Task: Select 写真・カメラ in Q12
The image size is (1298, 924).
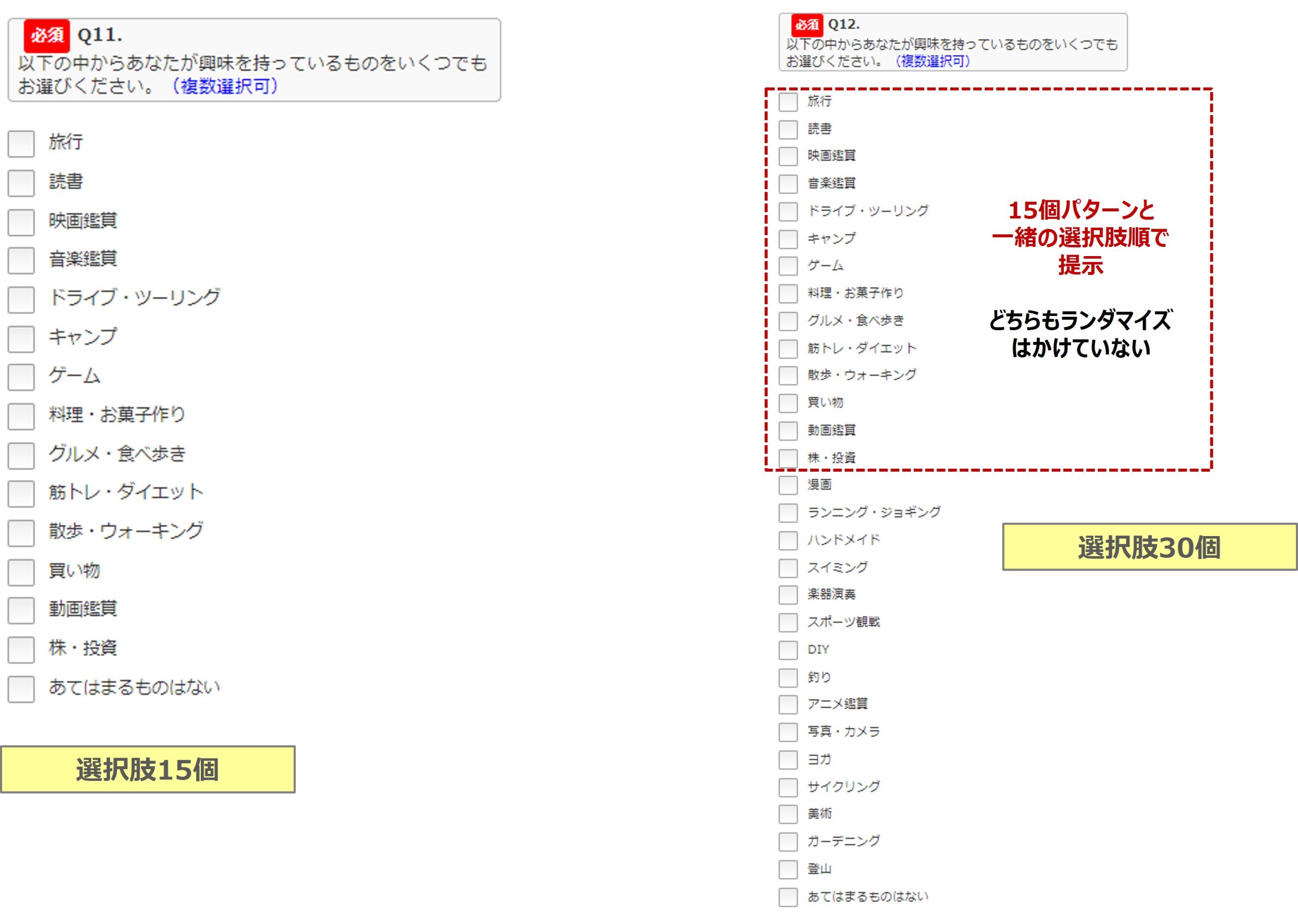Action: (x=788, y=732)
